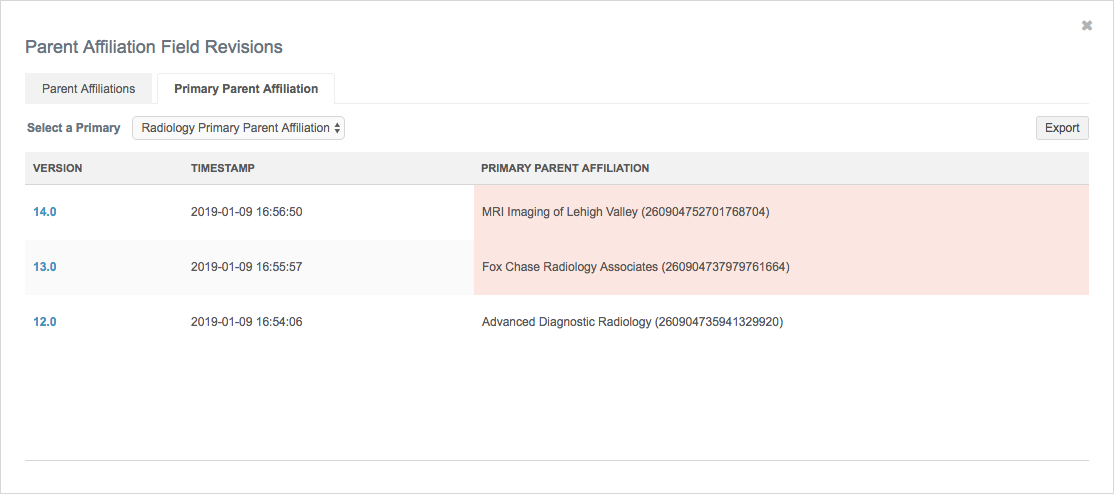Screen dimensions: 1114x494
Task: Click the PRIMARY PARENT AFFILIATION column header
Action: click(565, 168)
